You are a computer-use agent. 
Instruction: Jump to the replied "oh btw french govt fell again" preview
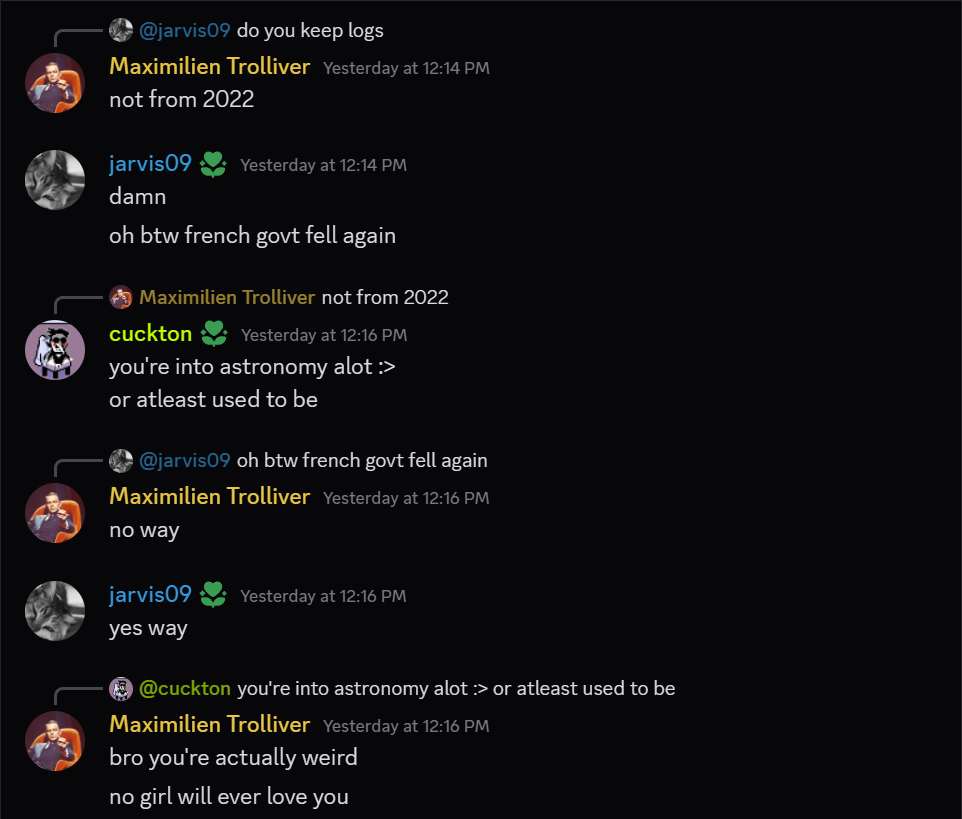(362, 461)
